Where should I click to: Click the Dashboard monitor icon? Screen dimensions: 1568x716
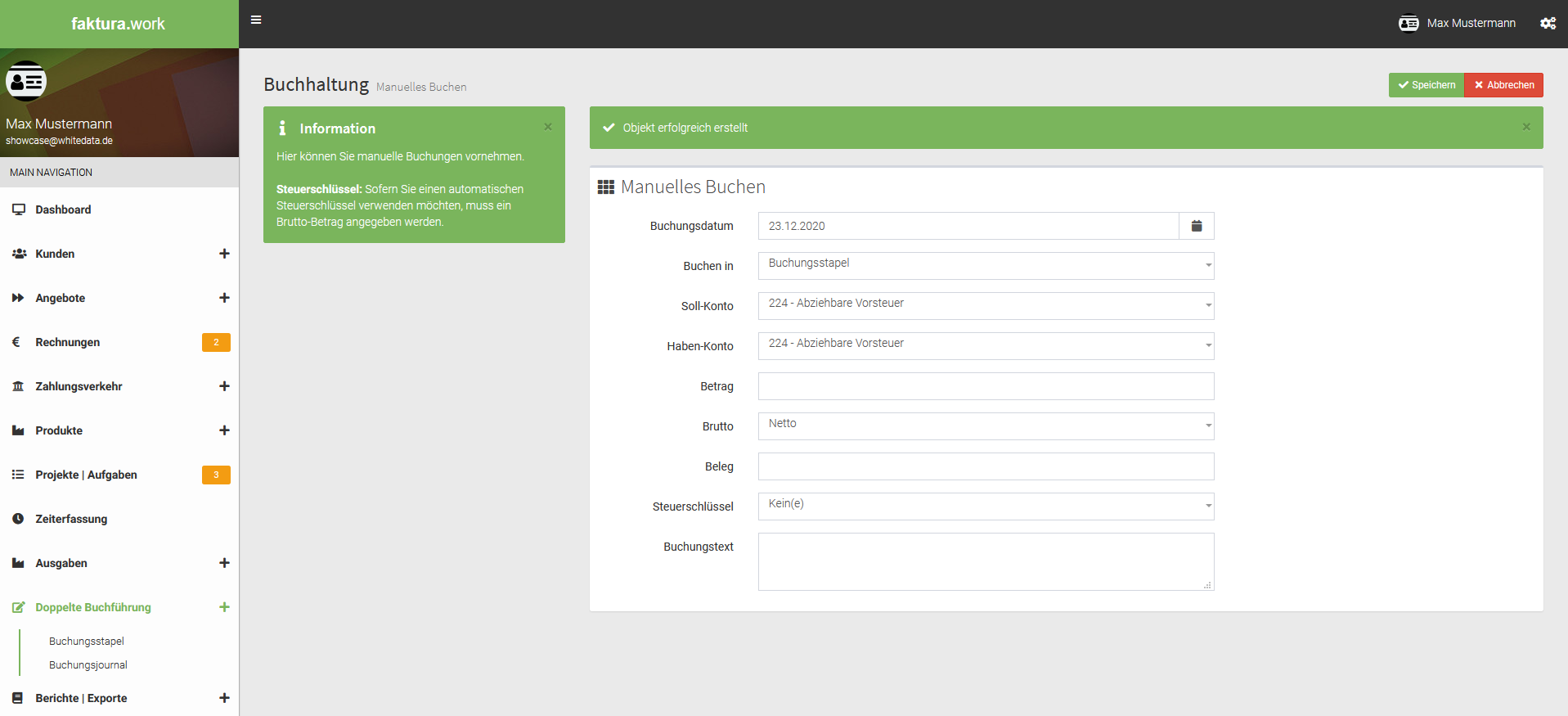point(19,209)
